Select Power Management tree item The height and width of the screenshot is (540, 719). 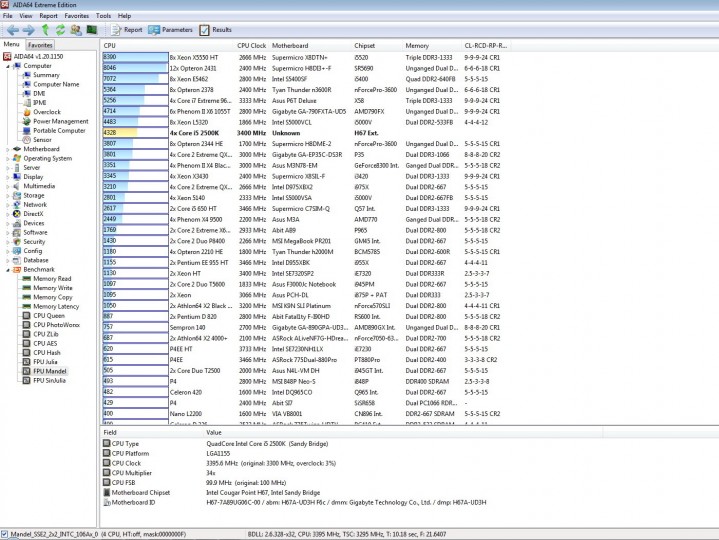pyautogui.click(x=61, y=121)
